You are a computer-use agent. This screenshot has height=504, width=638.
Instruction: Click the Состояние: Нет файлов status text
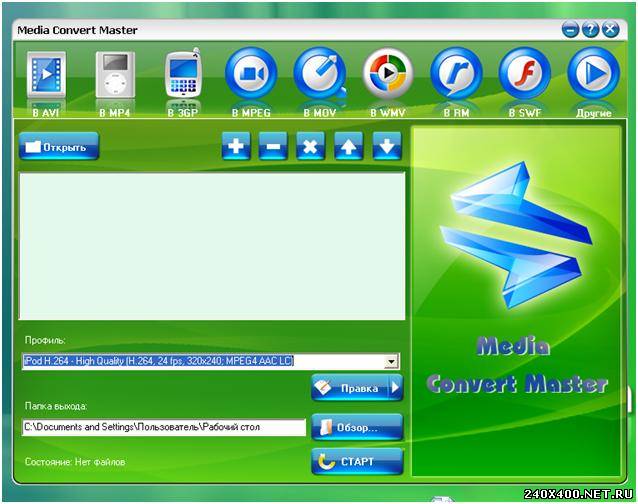pos(75,462)
